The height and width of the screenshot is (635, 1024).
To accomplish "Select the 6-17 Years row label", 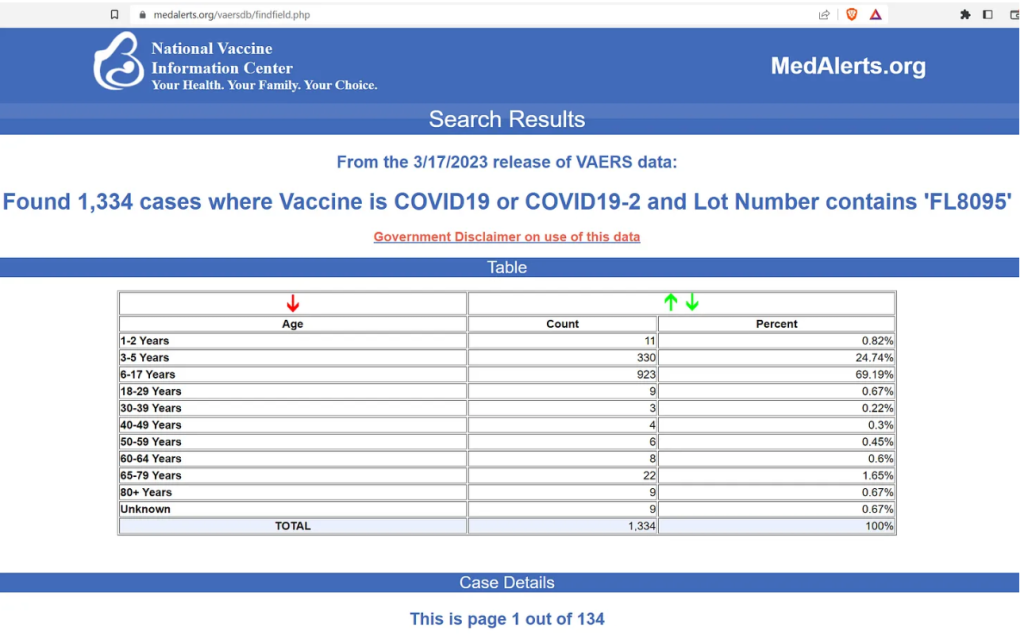I will click(148, 375).
